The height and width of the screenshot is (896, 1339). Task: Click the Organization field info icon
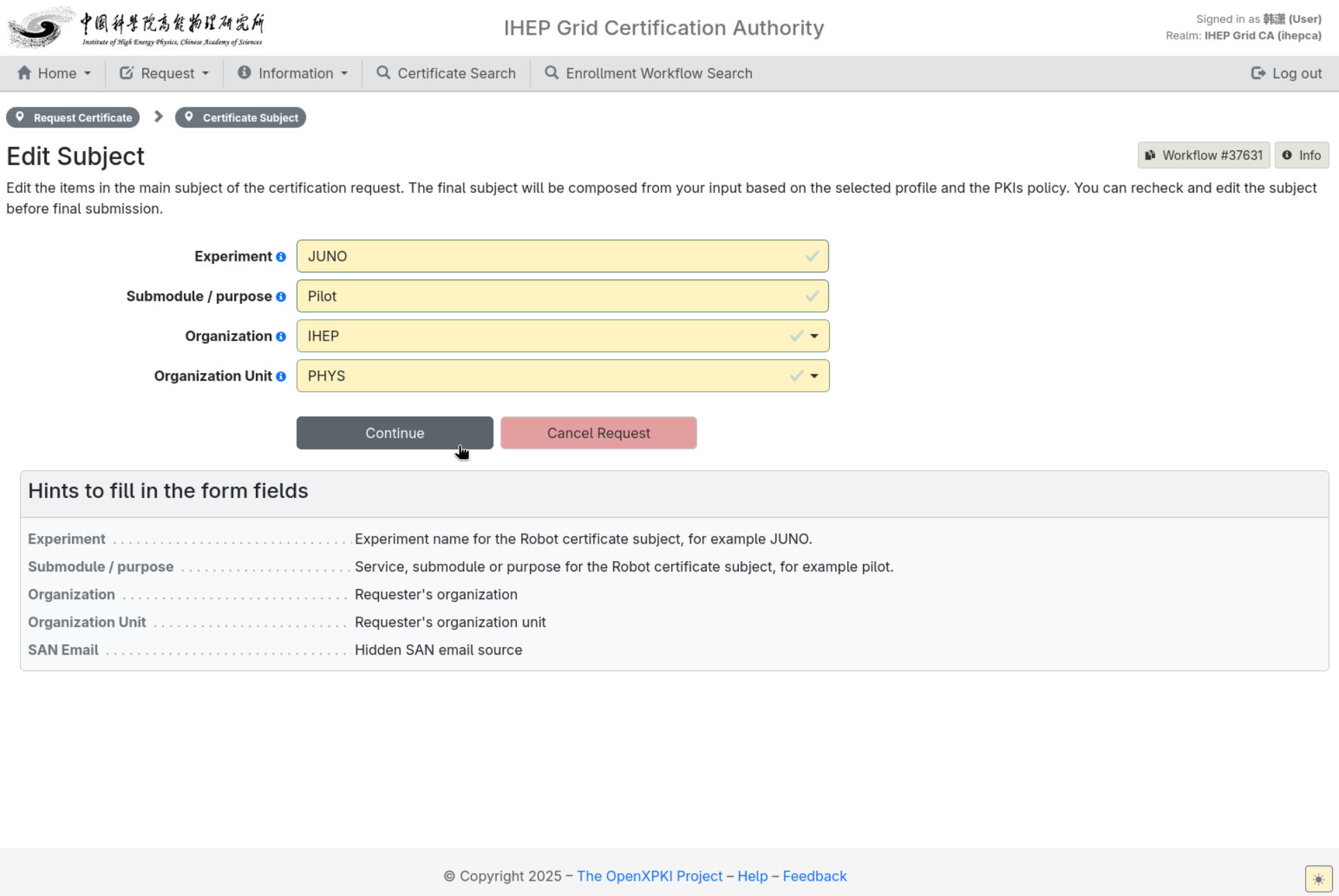point(281,336)
